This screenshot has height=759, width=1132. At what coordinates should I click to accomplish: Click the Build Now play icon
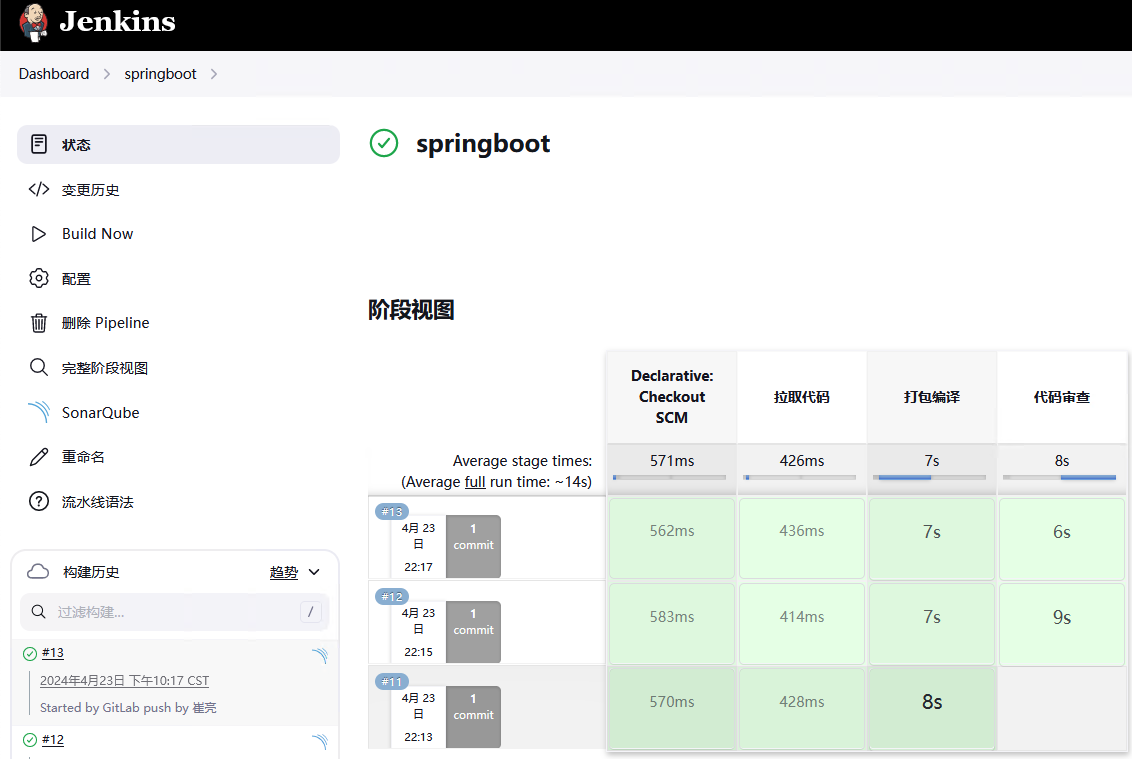(x=39, y=234)
